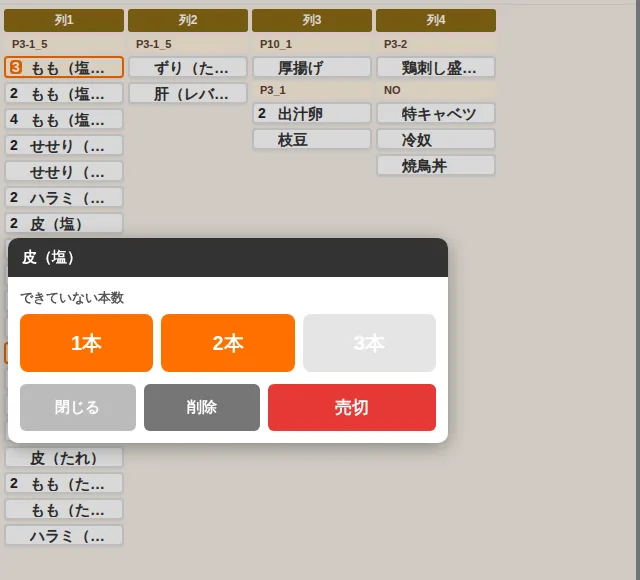
Task: Select せせり item without quantity
Action: pos(64,172)
